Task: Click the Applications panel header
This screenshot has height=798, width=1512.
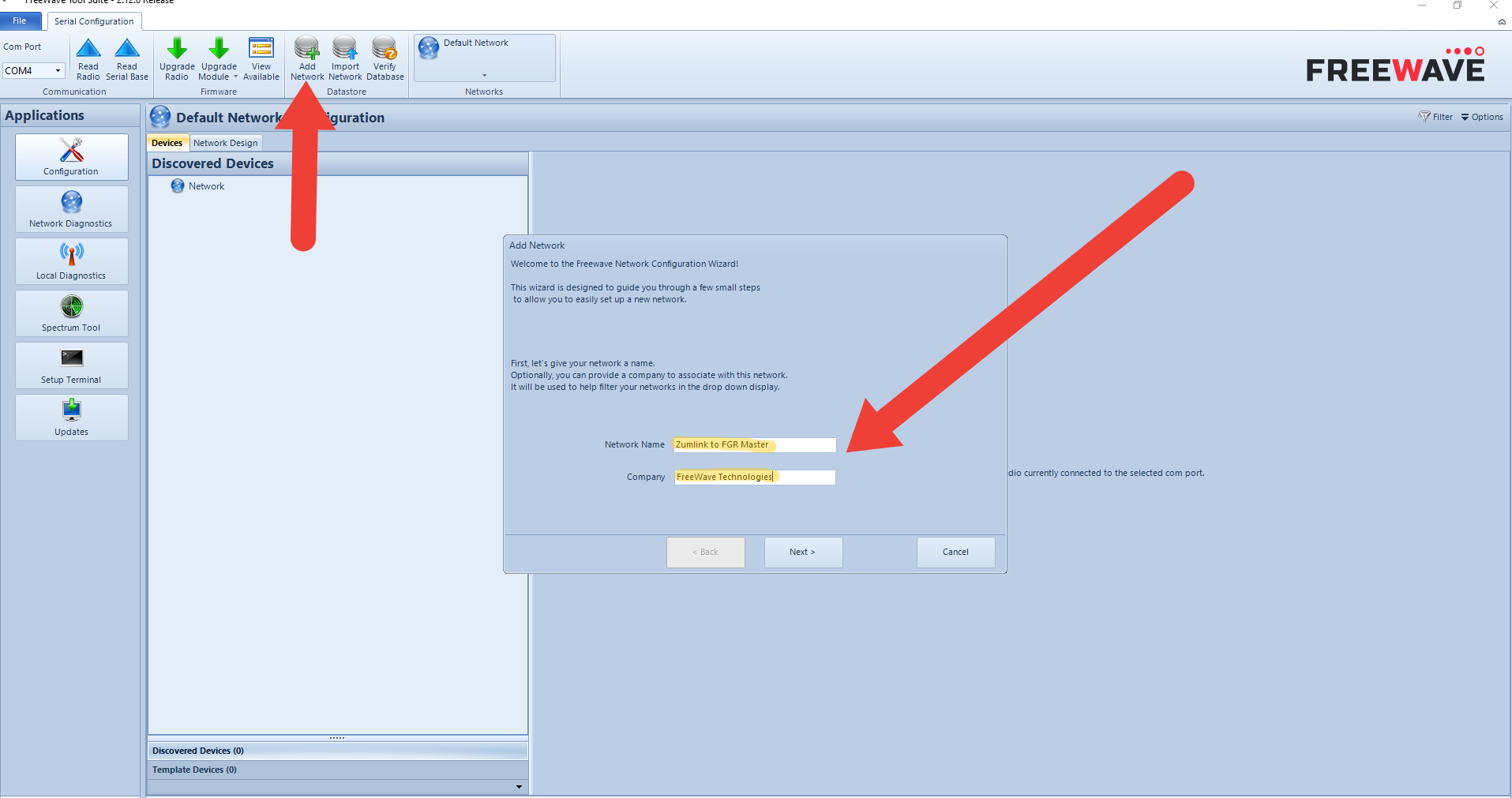Action: pyautogui.click(x=70, y=115)
